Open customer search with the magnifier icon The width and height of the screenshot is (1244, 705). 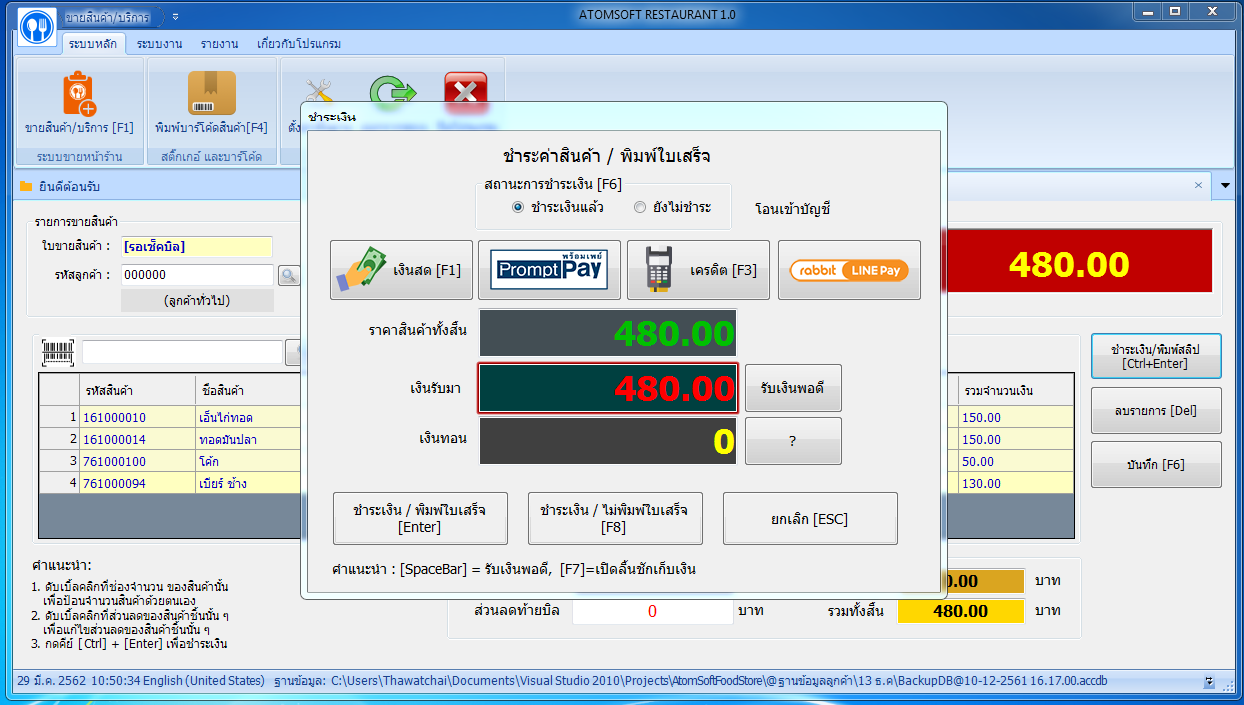(x=290, y=275)
